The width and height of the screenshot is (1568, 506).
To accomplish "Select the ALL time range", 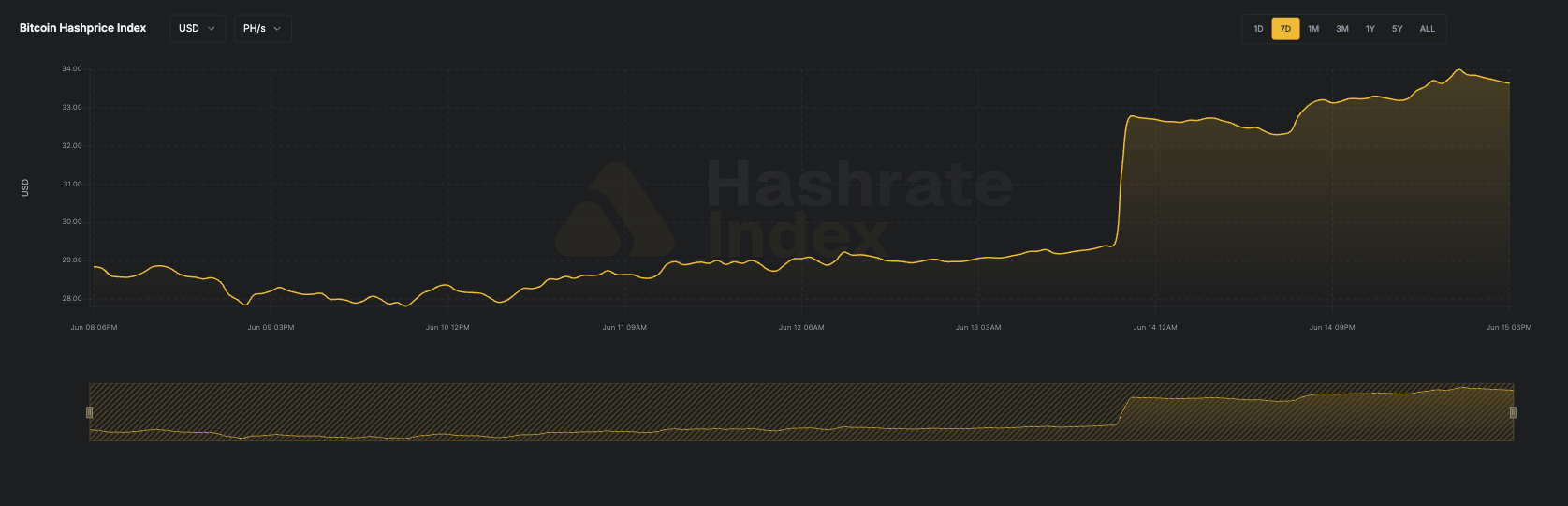I will point(1427,29).
